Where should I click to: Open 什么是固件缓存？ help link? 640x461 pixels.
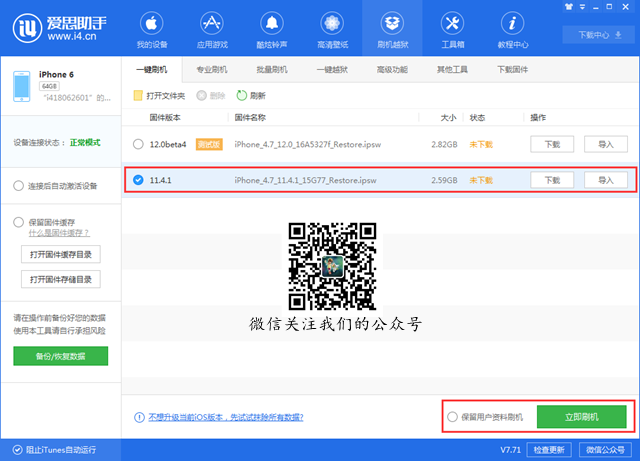(x=59, y=233)
